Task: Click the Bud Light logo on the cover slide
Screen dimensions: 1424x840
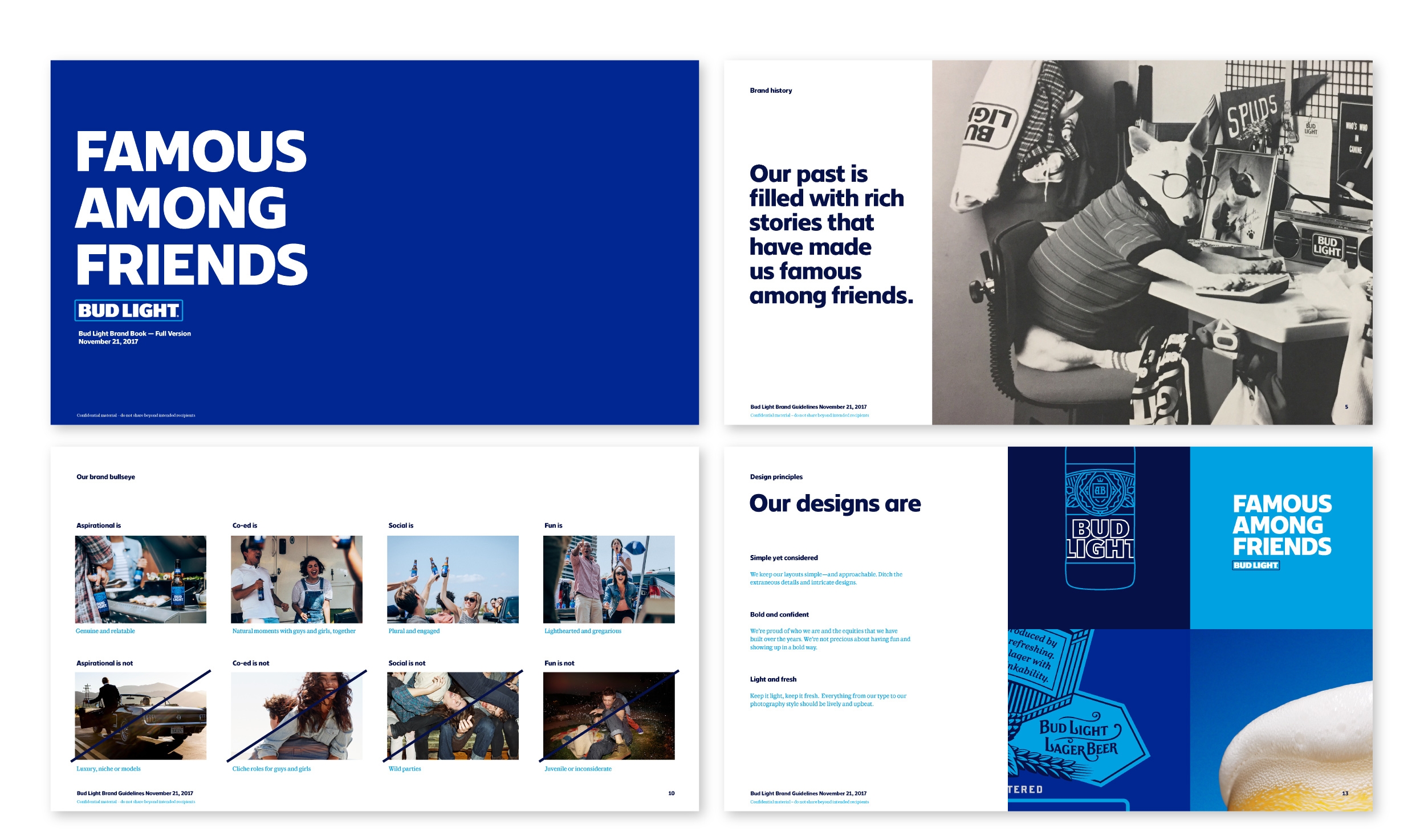Action: coord(129,310)
